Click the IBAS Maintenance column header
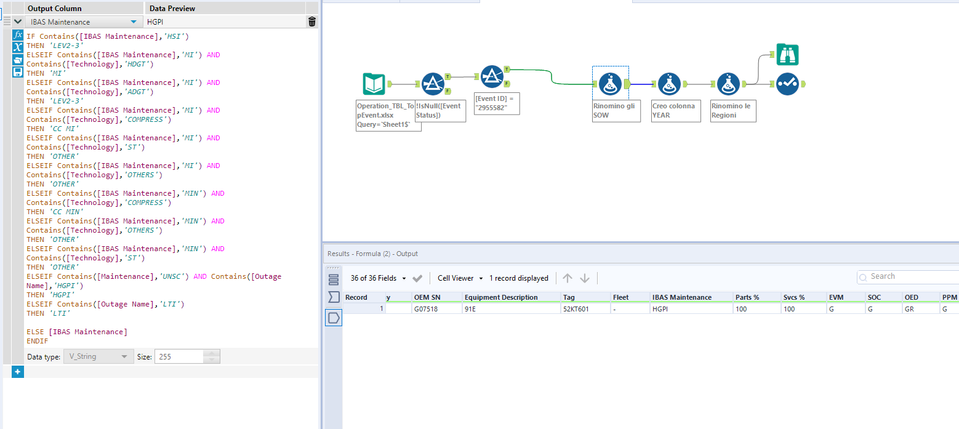 (682, 297)
